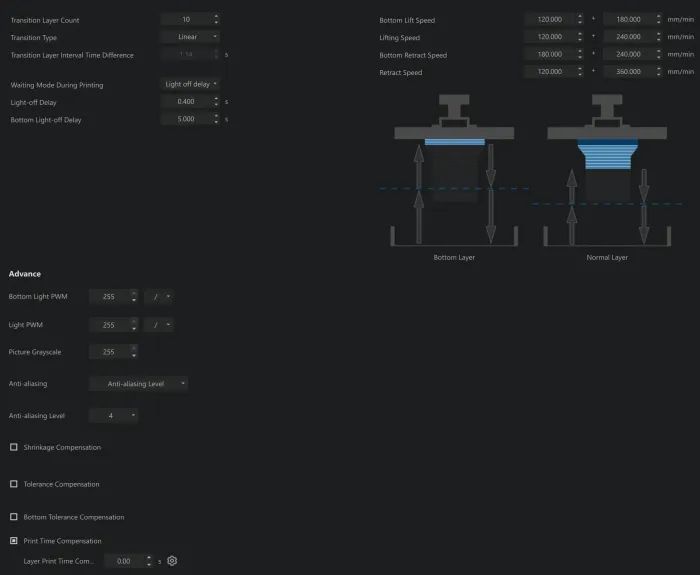Adjust Picture Grayscale stepper arrows

click(134, 352)
